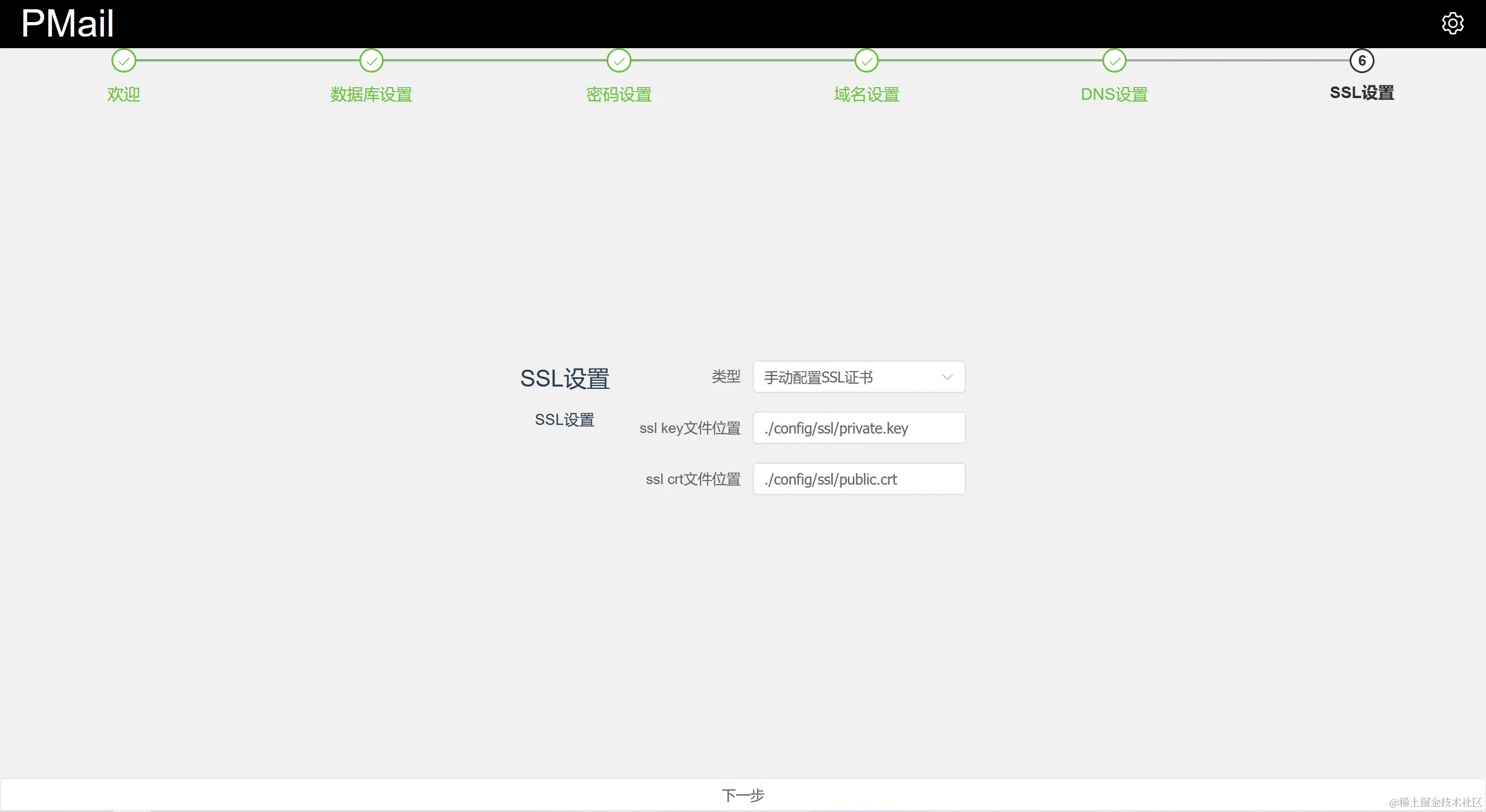Image resolution: width=1486 pixels, height=812 pixels.
Task: Expand dropdown using chevron arrow
Action: coord(947,377)
